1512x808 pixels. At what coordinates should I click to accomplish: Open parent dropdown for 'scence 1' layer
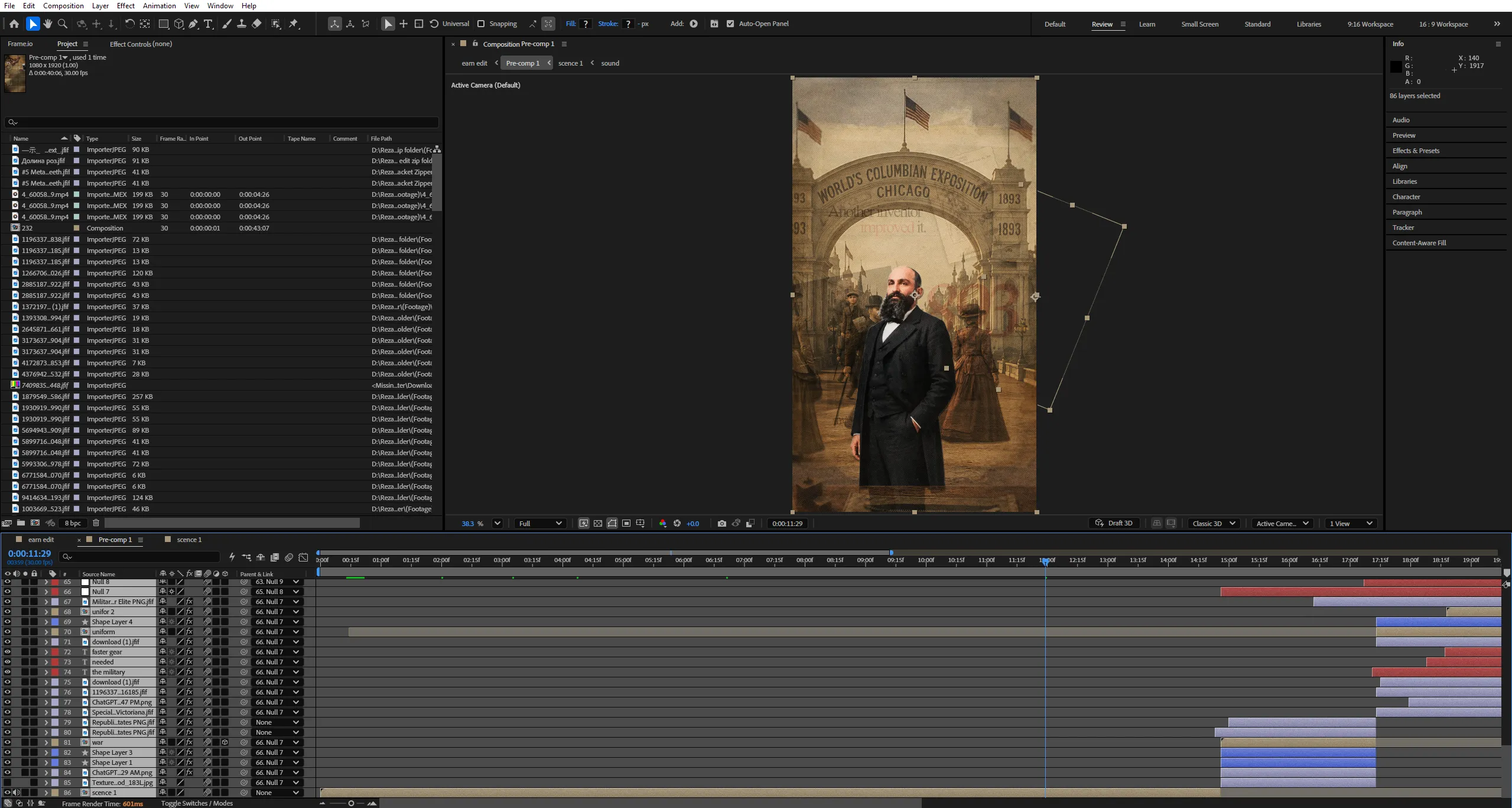(277, 793)
